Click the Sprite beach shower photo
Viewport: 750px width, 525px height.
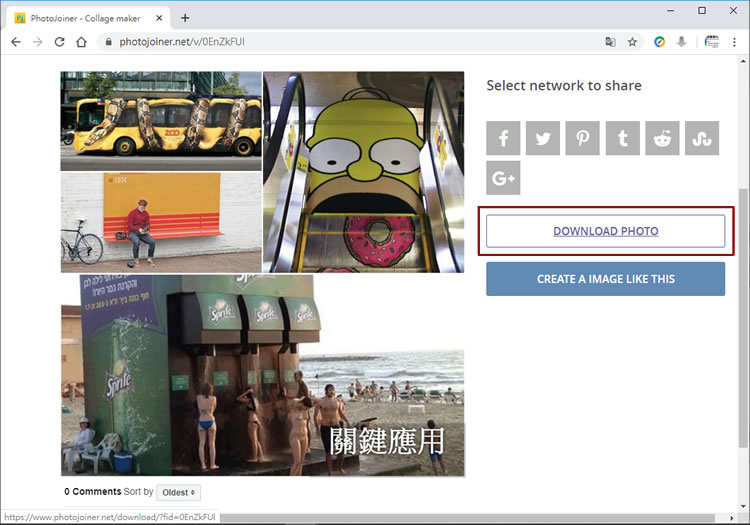(263, 375)
